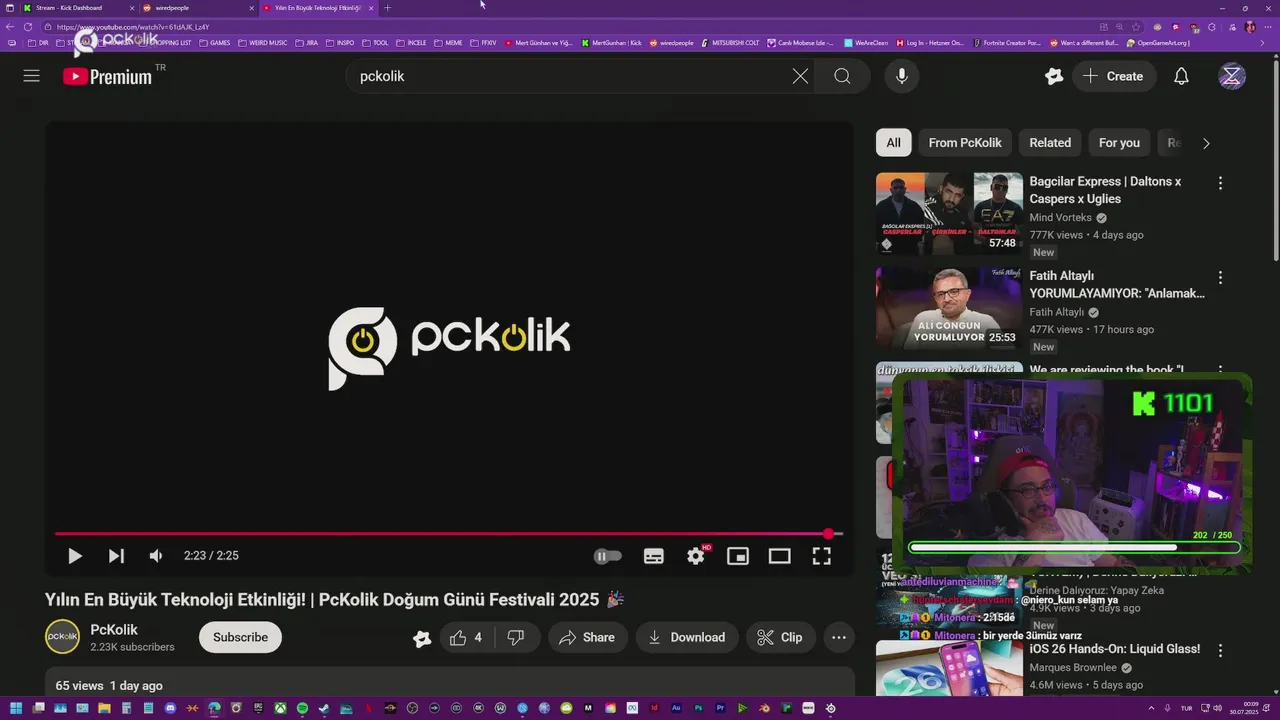Open Bagcilar Express Daltons x Caspers title

click(x=1105, y=190)
